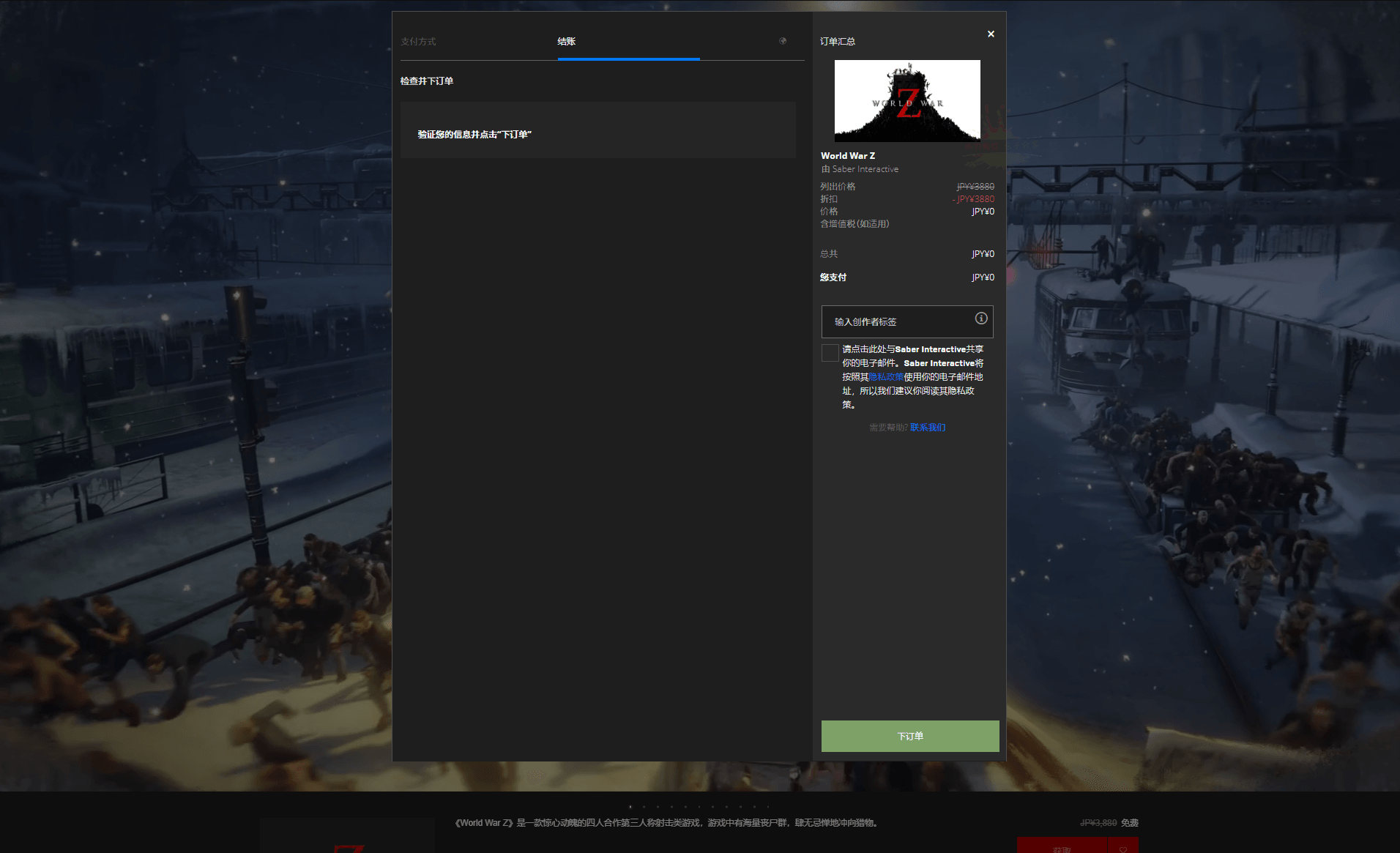Click the wishlist heart icon
This screenshot has width=1400, height=853.
click(x=1123, y=848)
